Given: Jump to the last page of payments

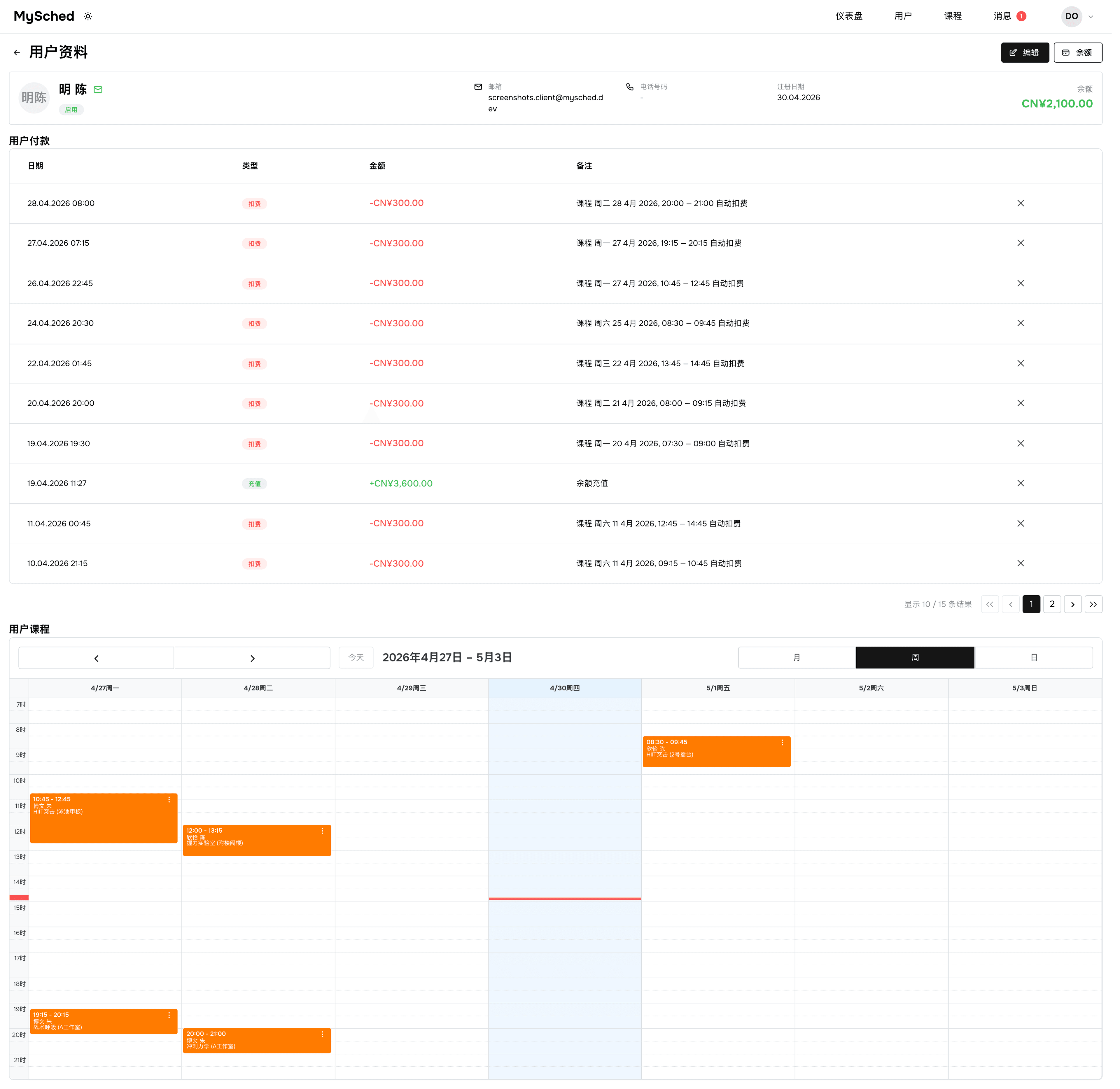Looking at the screenshot, I should point(1101,609).
